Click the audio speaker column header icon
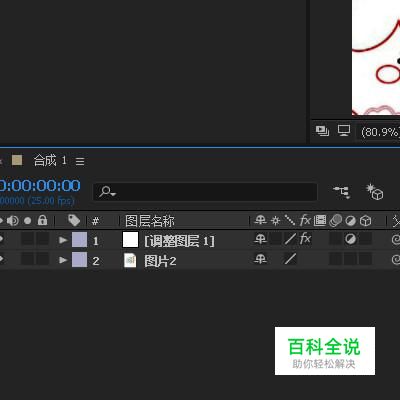This screenshot has height=400, width=400. 13,221
